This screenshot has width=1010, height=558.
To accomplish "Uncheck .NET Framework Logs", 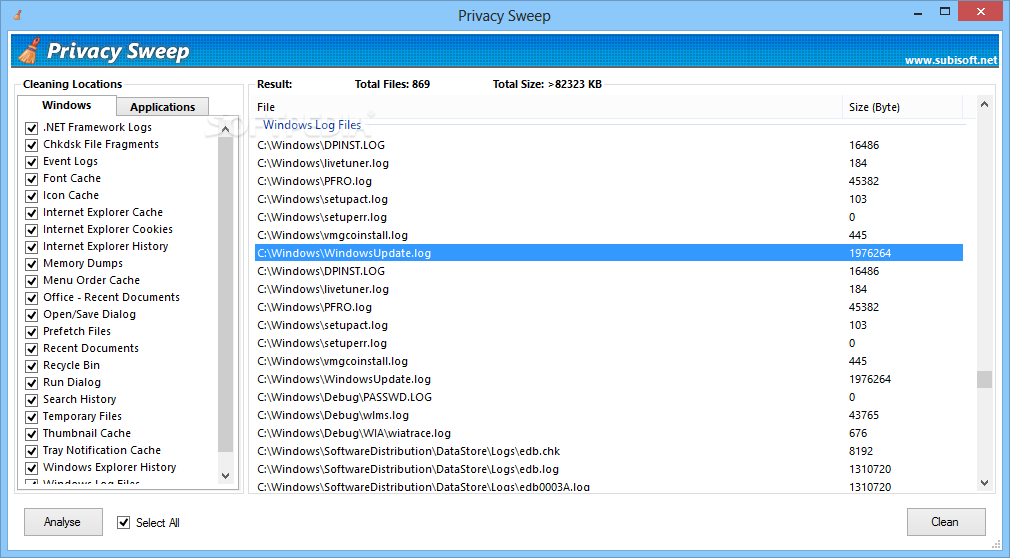I will coord(32,128).
